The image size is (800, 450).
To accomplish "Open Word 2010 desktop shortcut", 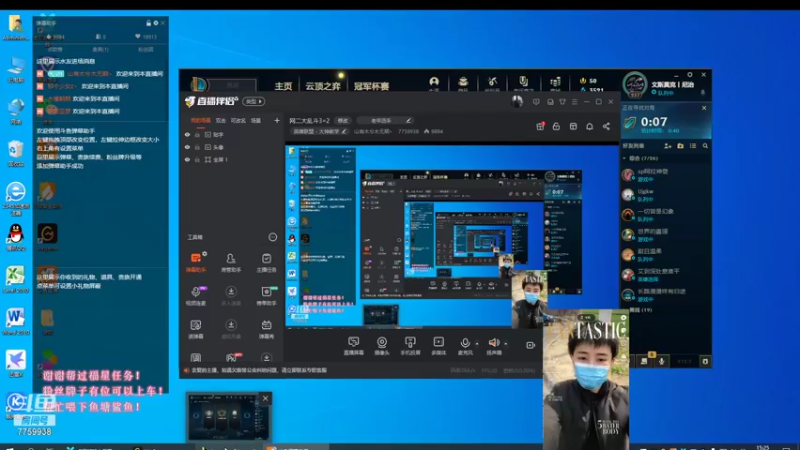I will [x=15, y=322].
